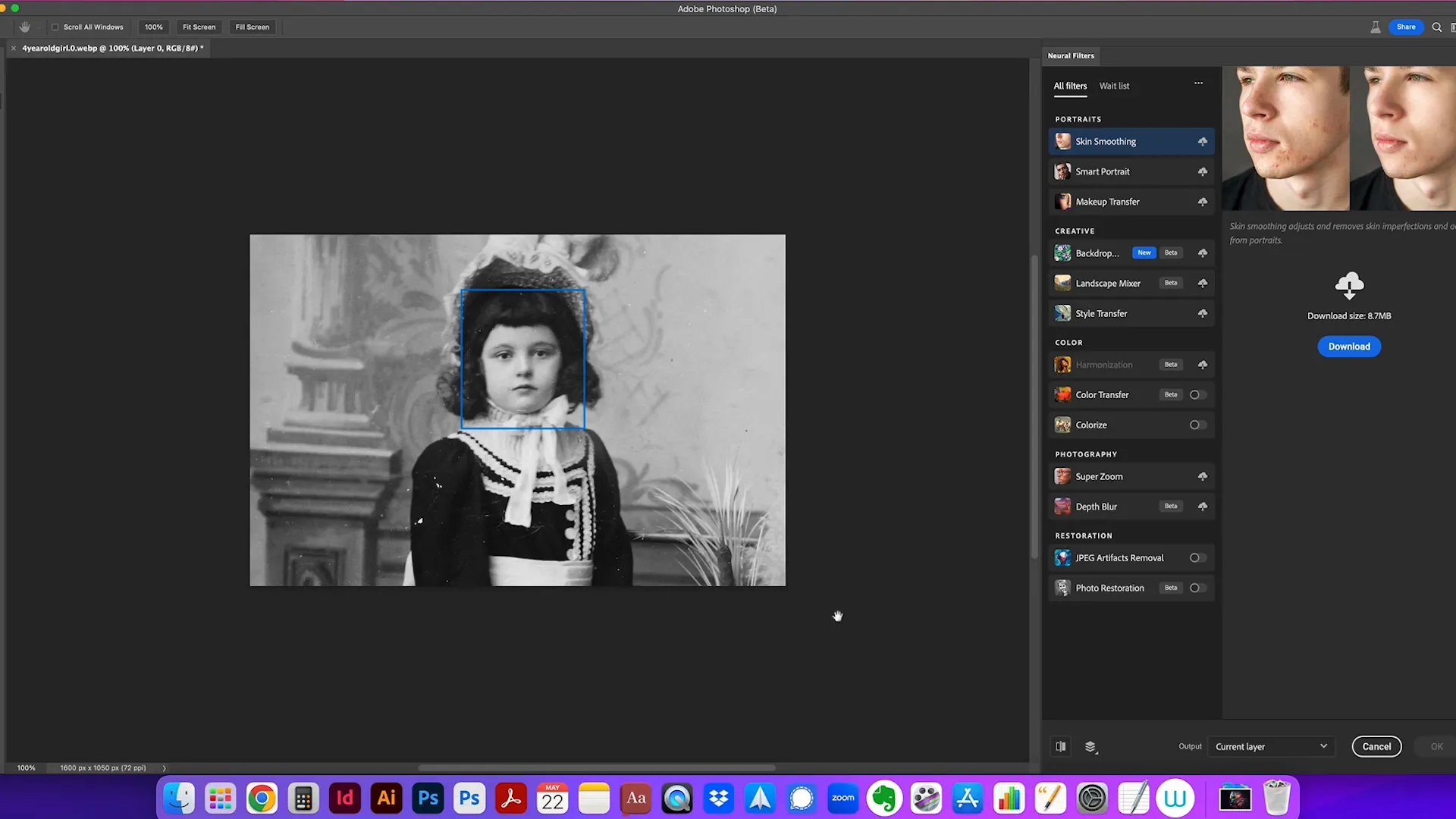Click the Fit Screen button

pos(199,27)
